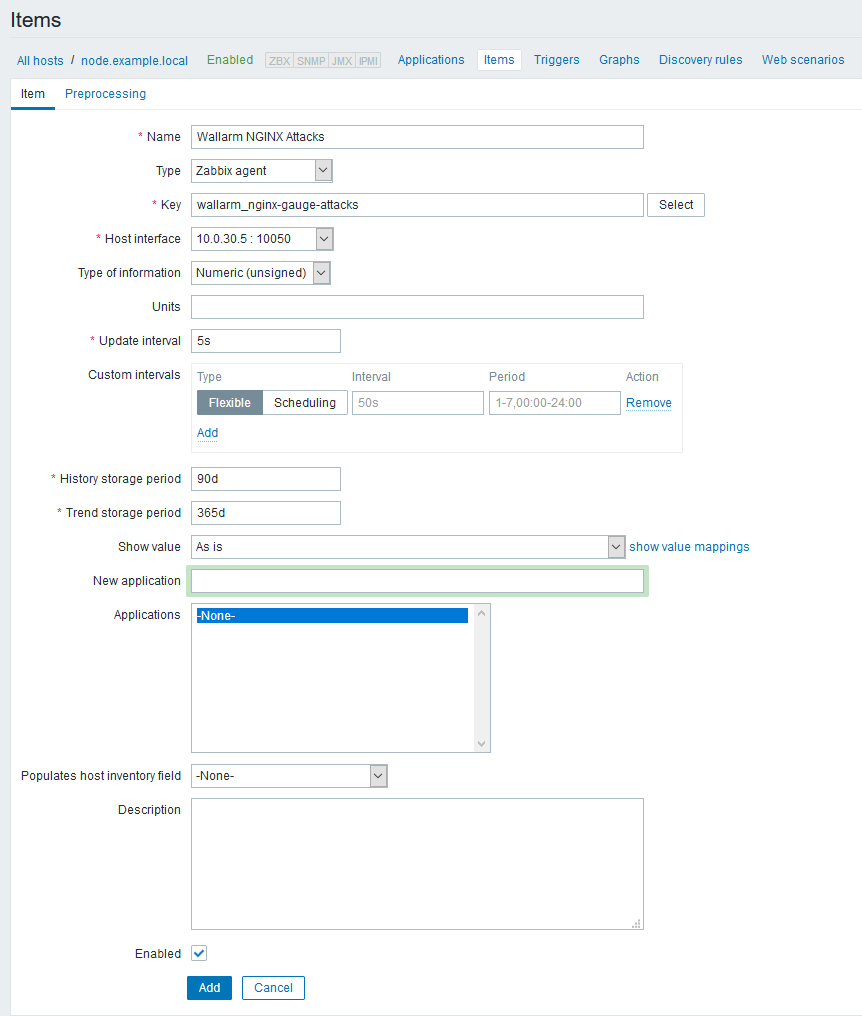
Task: Expand the Host interface dropdown
Action: pyautogui.click(x=262, y=239)
